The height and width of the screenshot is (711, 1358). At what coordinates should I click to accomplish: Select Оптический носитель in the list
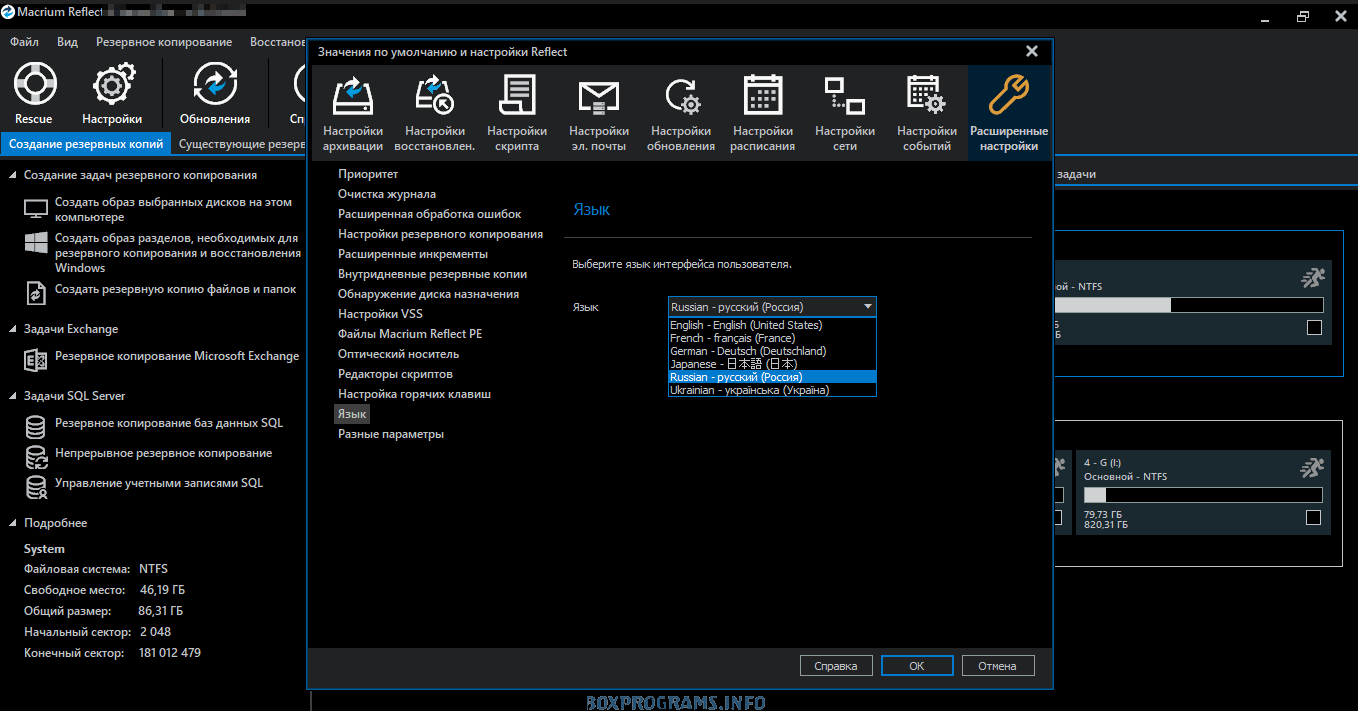click(399, 354)
